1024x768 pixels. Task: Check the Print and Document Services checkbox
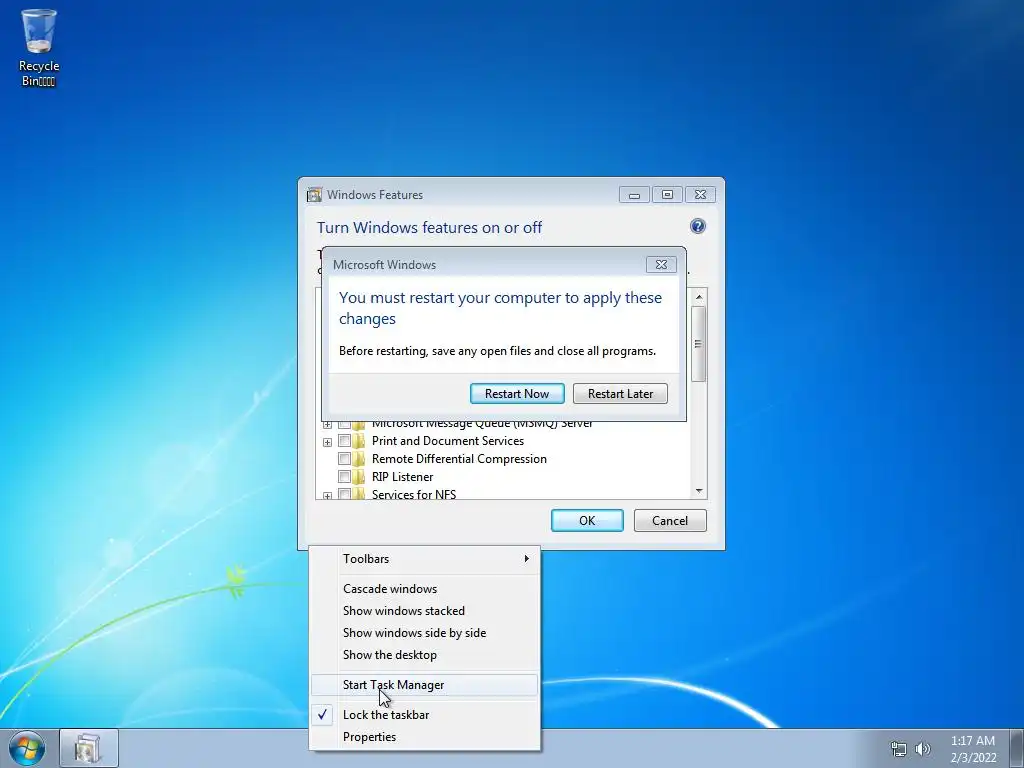pyautogui.click(x=344, y=441)
